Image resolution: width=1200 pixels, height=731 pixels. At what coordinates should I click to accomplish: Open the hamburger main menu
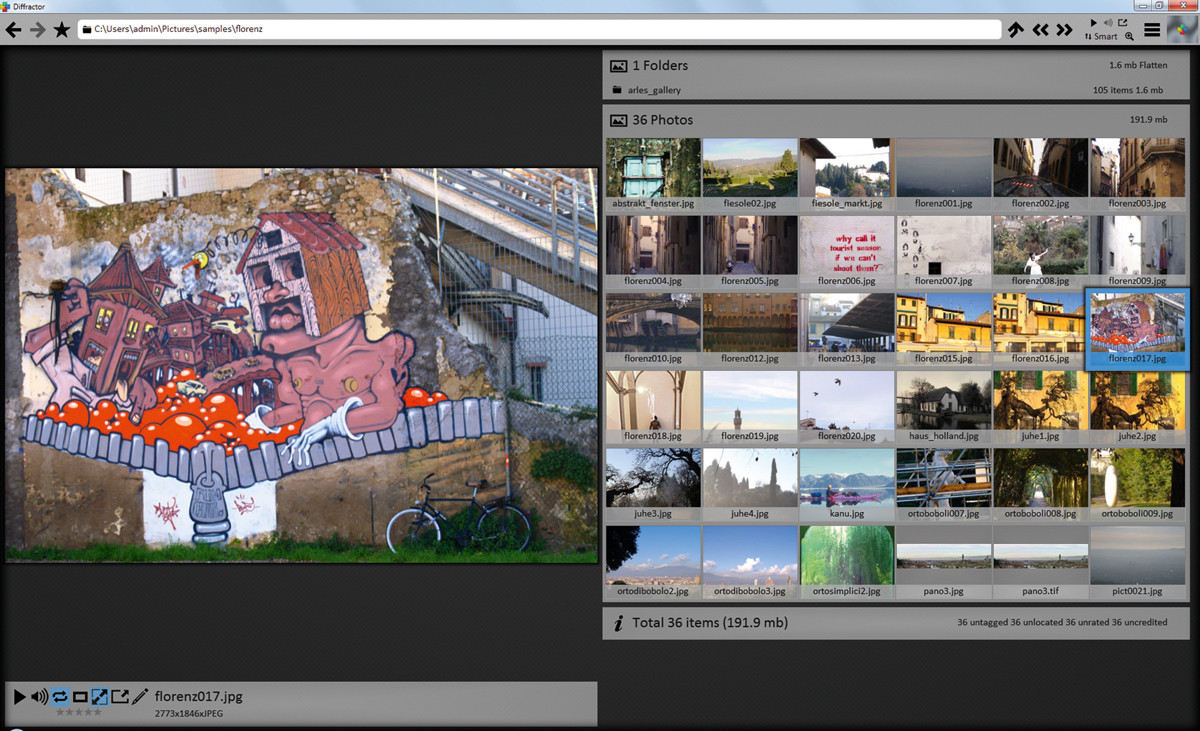(x=1152, y=30)
